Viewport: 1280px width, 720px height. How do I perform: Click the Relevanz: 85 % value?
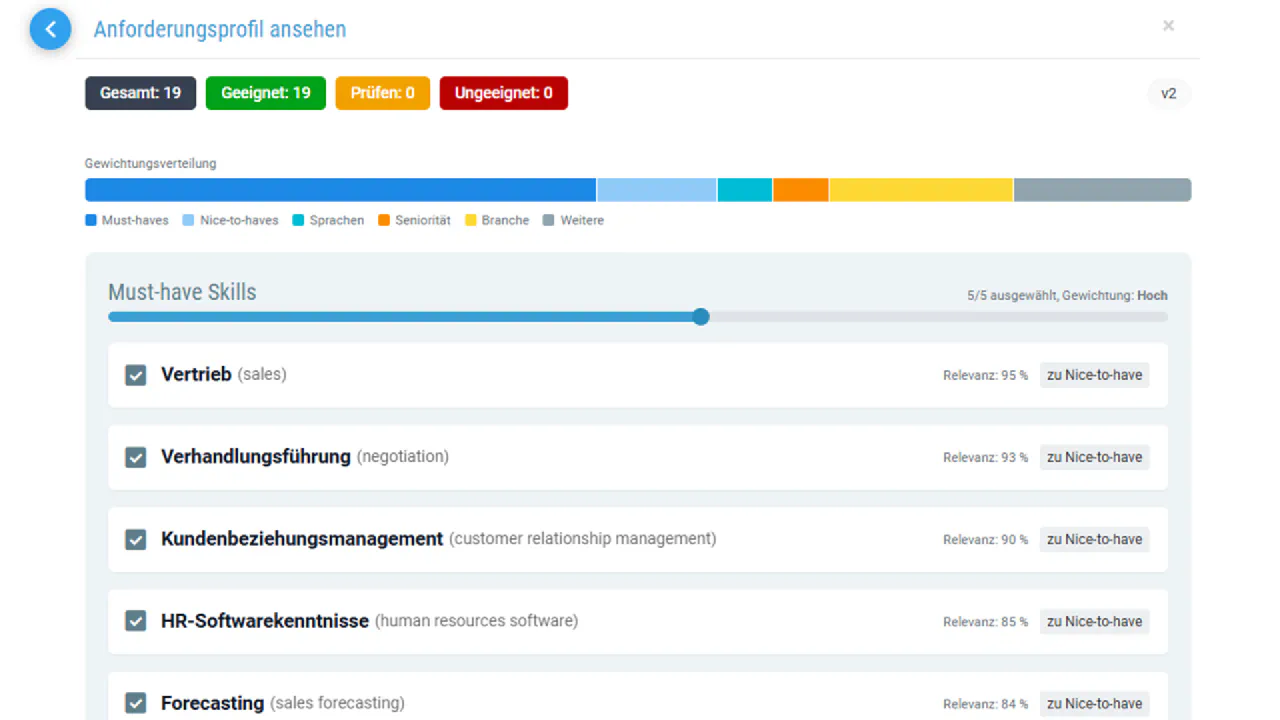[x=985, y=622]
